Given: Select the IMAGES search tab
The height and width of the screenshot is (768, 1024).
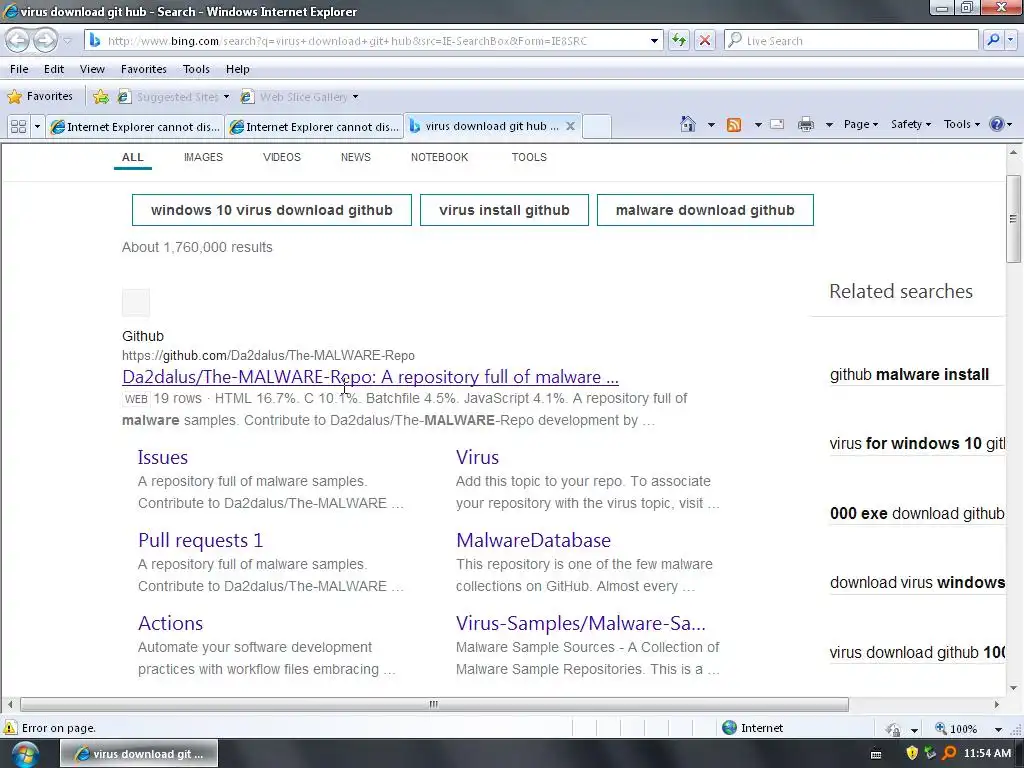Looking at the screenshot, I should [203, 157].
